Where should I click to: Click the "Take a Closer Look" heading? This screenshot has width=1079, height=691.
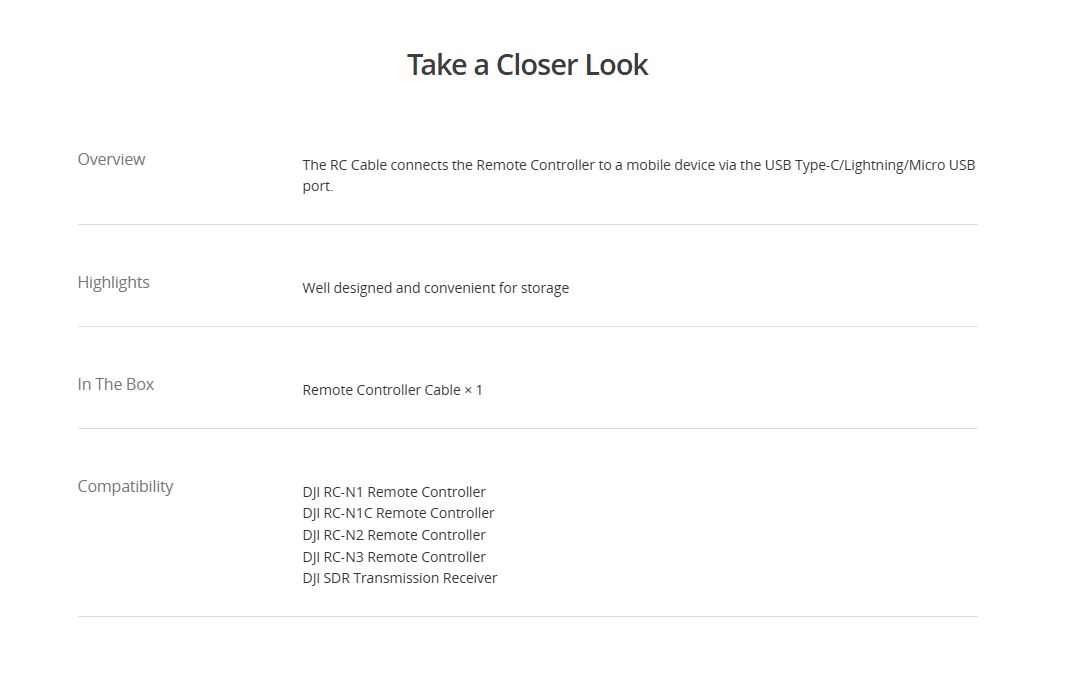[527, 65]
